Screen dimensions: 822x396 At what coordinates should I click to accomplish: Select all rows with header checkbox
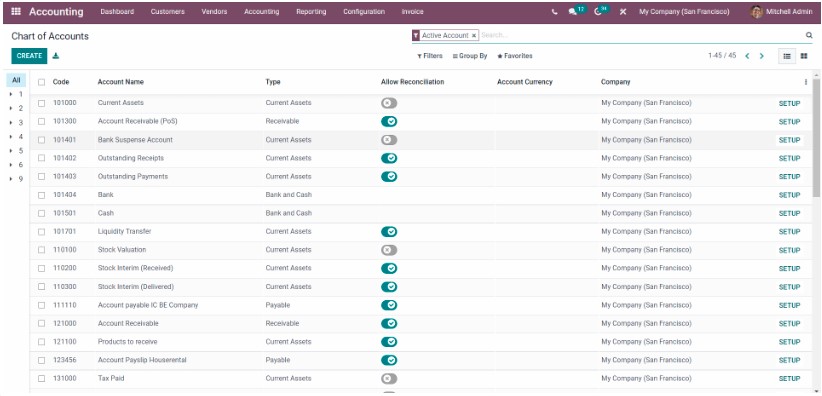pyautogui.click(x=41, y=82)
